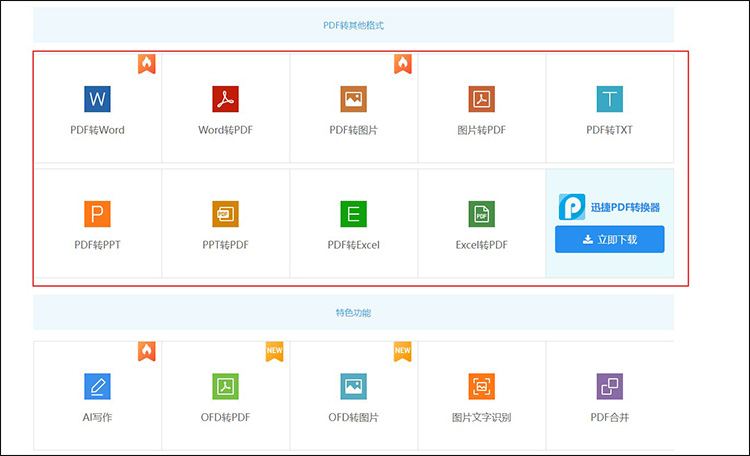This screenshot has width=750, height=456.
Task: Click the blue W icon for PDF转Word
Action: (x=97, y=99)
